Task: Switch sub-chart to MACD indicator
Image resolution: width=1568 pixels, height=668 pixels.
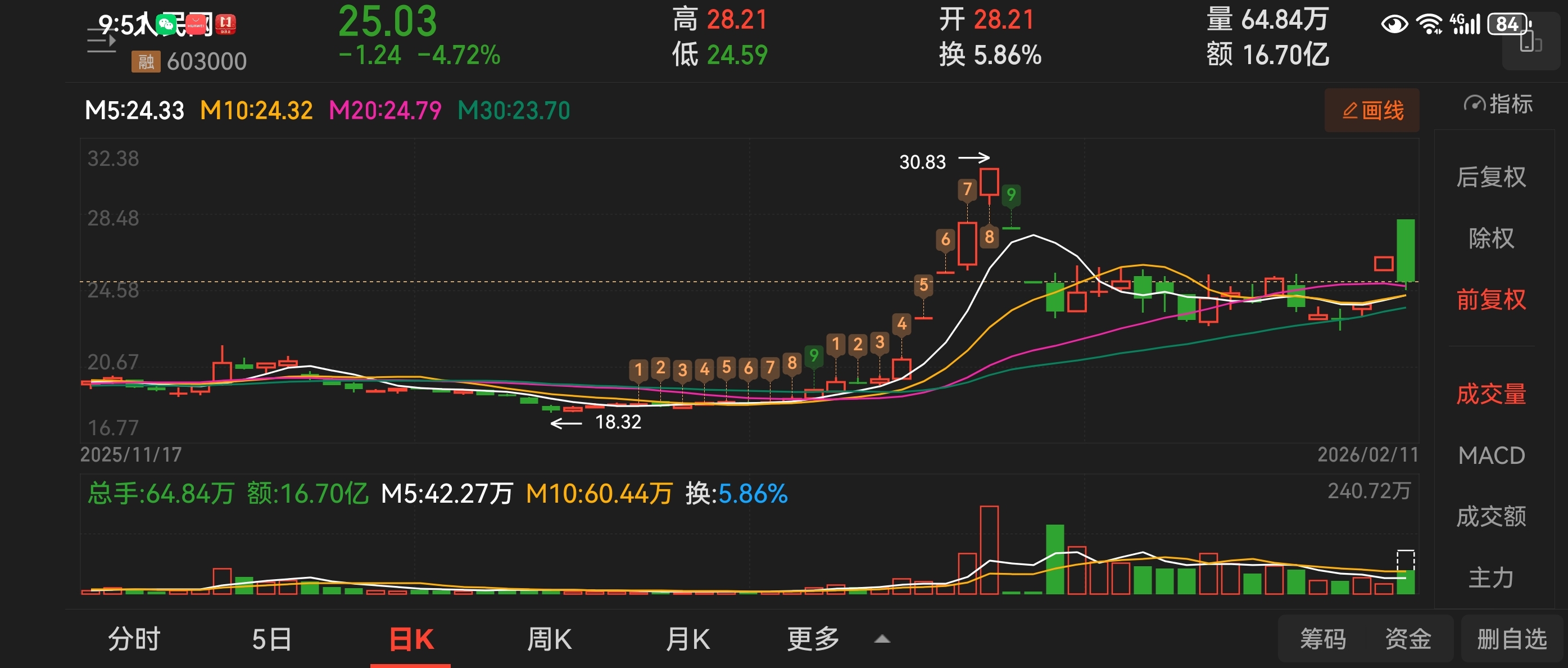Action: coord(1490,455)
